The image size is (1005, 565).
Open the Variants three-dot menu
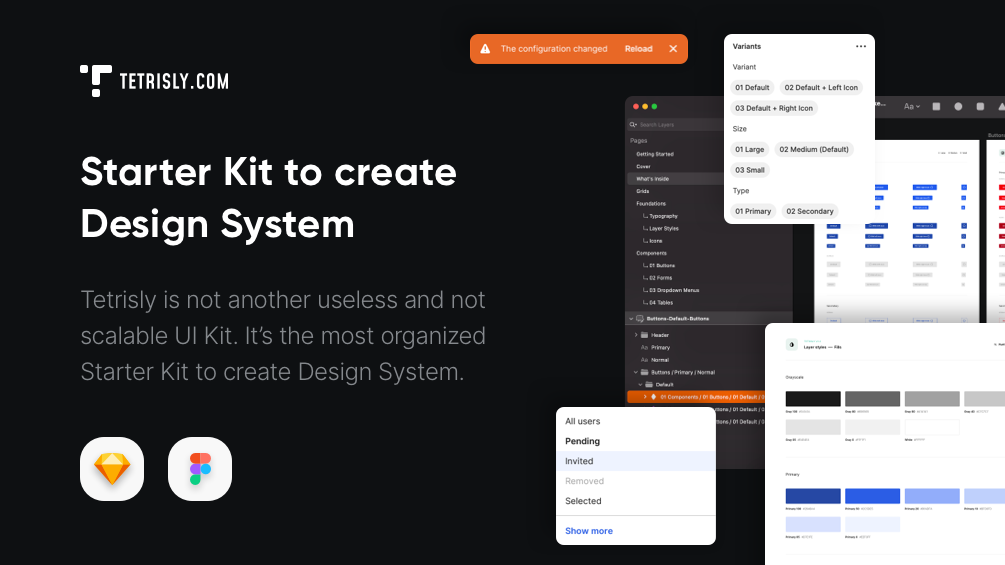pos(861,46)
